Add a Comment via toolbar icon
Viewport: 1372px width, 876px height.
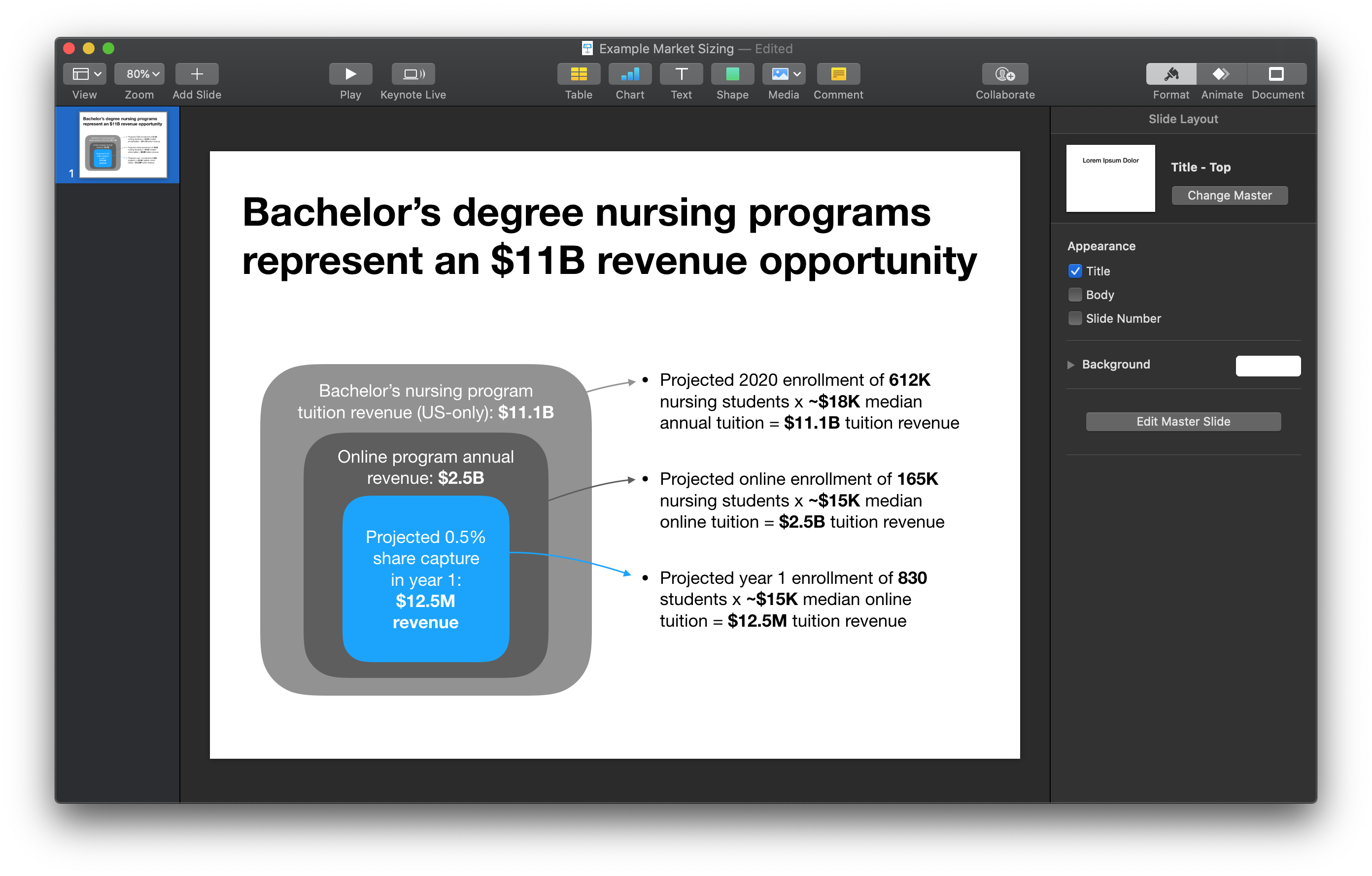click(x=838, y=73)
